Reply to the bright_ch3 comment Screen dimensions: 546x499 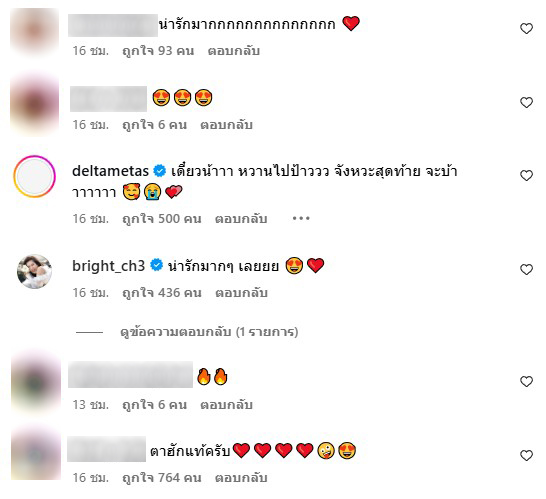241,293
